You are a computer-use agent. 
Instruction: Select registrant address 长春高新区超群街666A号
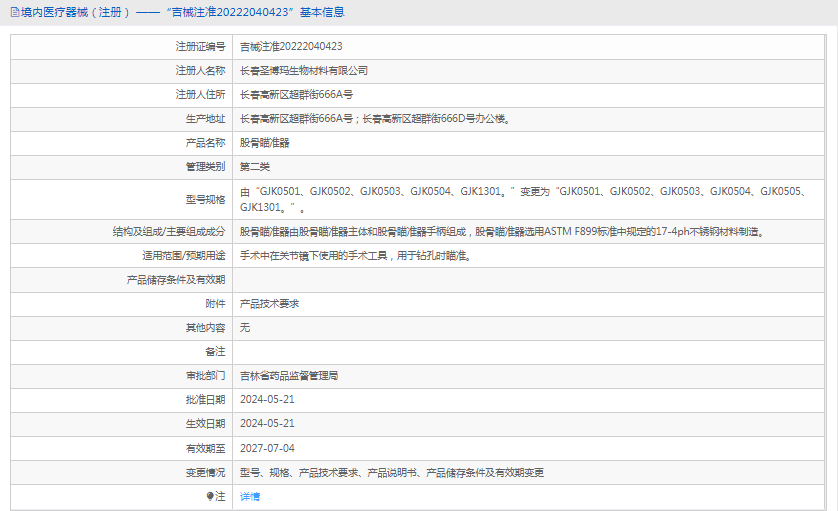297,95
